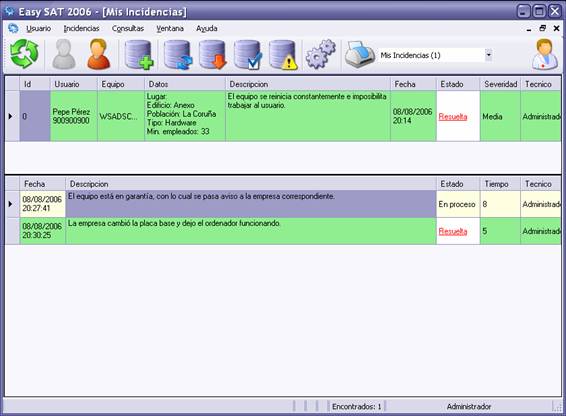This screenshot has height=416, width=566.
Task: Click the Media severity cell
Action: [x=500, y=116]
